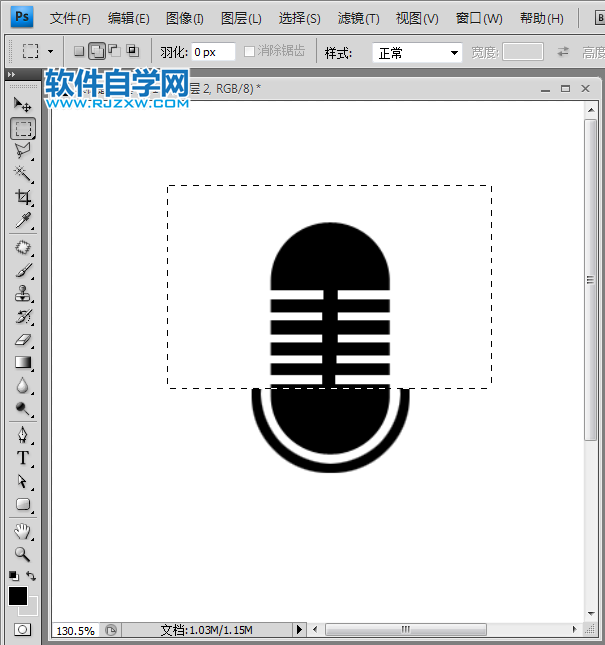Image resolution: width=605 pixels, height=645 pixels.
Task: Open the 样式 style dropdown
Action: coord(417,52)
